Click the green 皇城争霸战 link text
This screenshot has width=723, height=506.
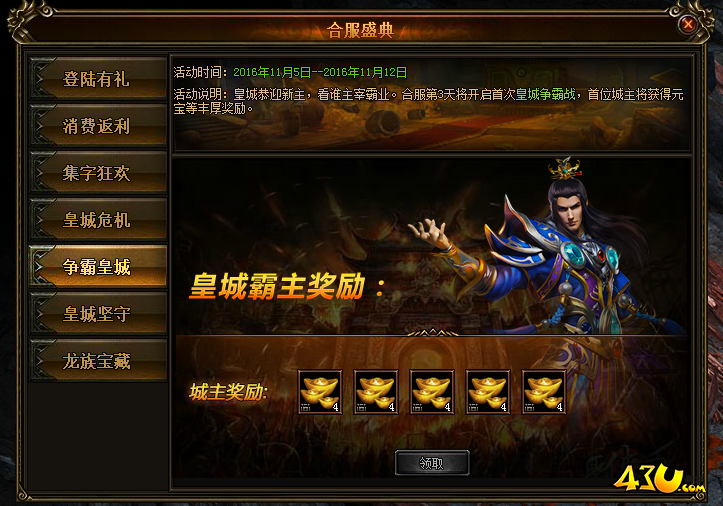pyautogui.click(x=545, y=95)
